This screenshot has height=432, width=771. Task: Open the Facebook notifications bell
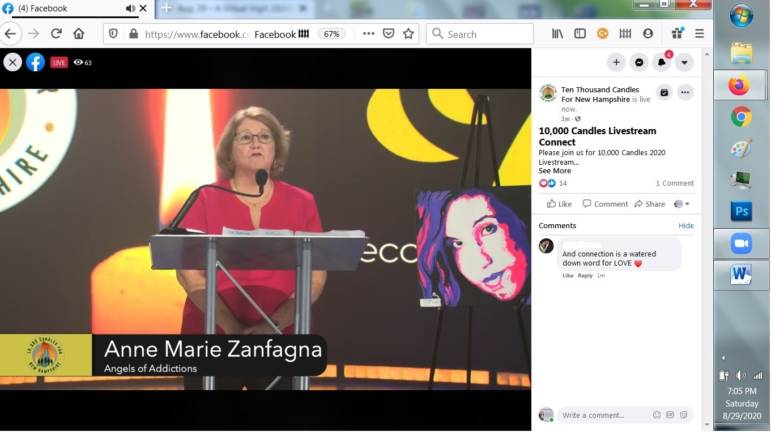(x=661, y=62)
